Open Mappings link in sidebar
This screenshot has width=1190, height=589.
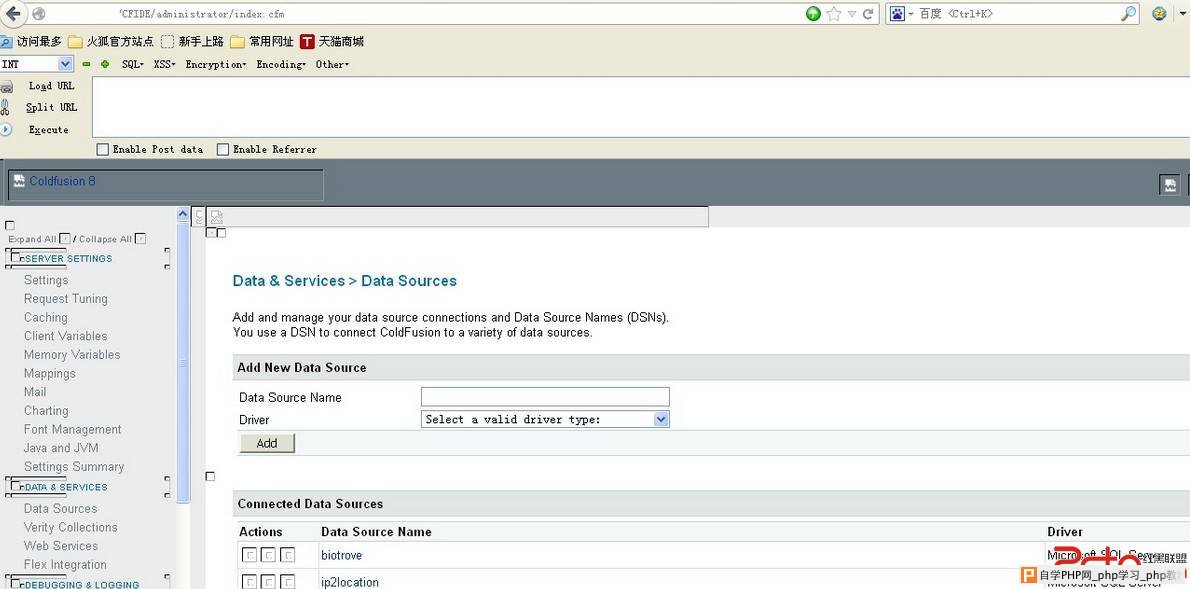pos(50,373)
